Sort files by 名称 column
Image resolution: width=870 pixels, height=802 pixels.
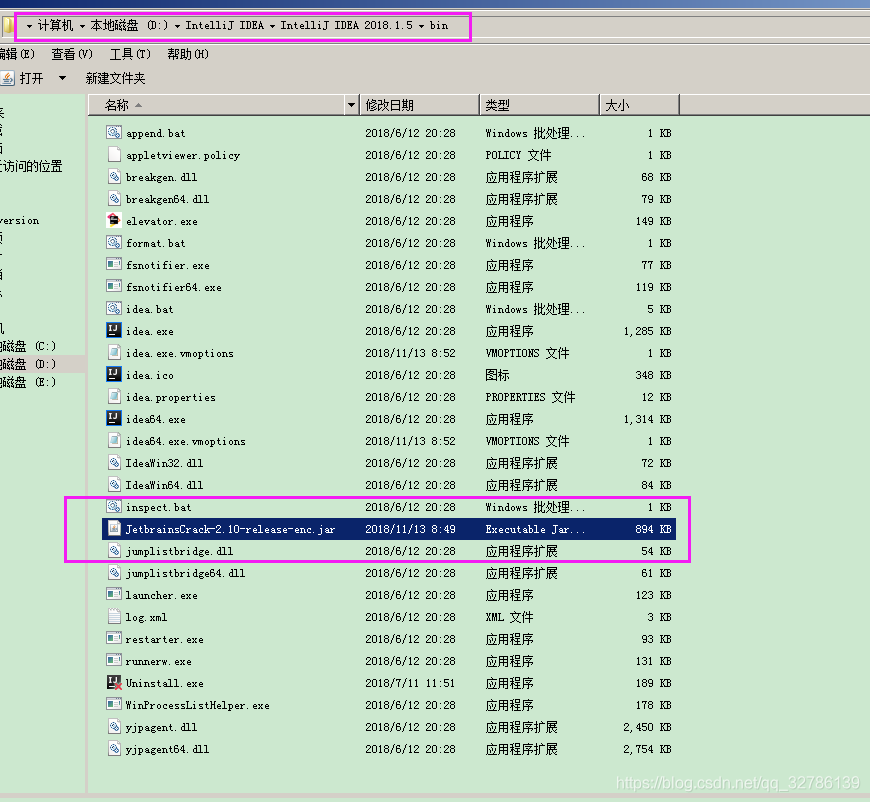click(x=216, y=105)
